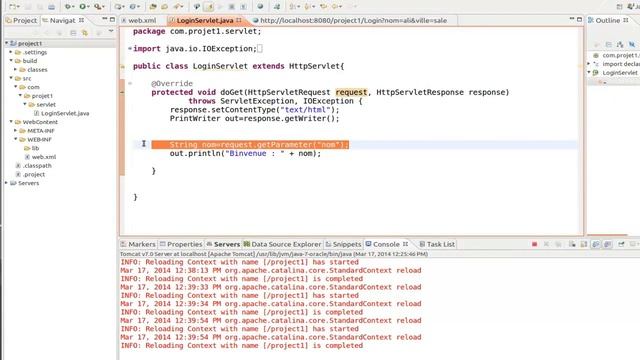Image resolution: width=640 pixels, height=360 pixels.
Task: Click the red Terminate button in Console
Action: [x=534, y=244]
